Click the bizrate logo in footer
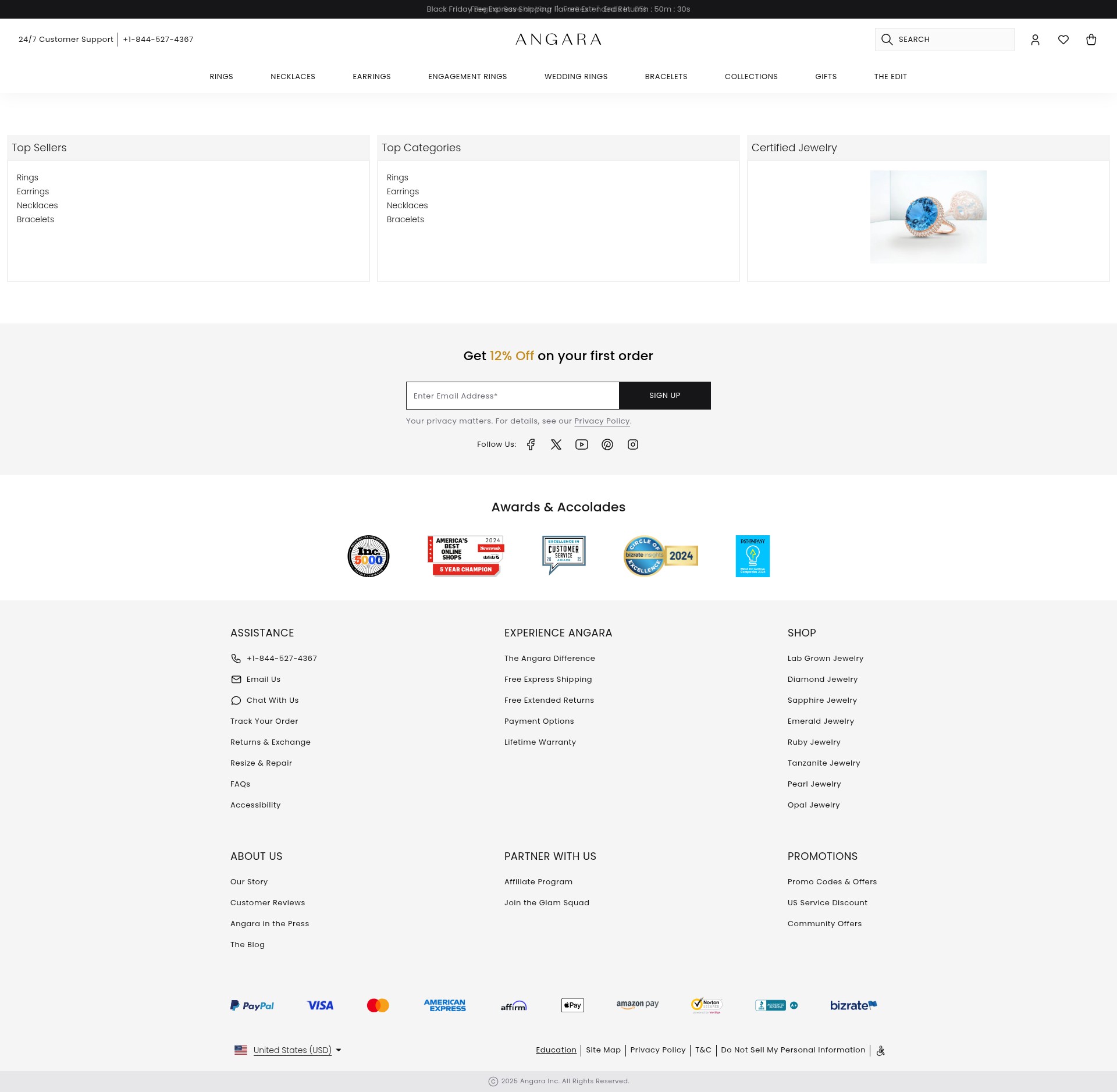This screenshot has height=1092, width=1117. pos(853,1005)
